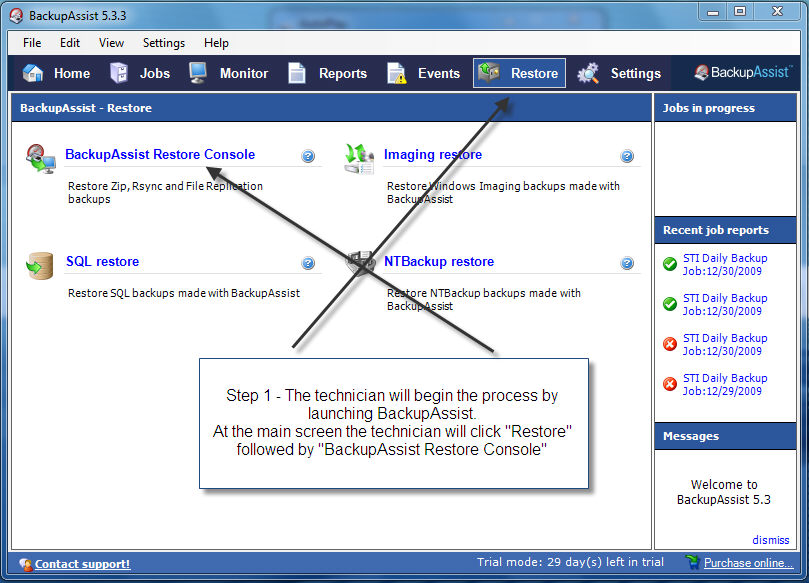
Task: Dismiss the welcome message
Action: [x=770, y=540]
